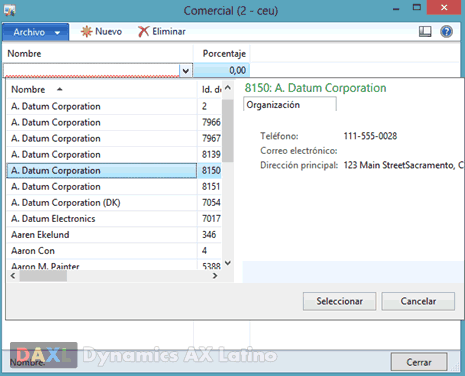Click the Nombre input field
Image resolution: width=465 pixels, height=376 pixels.
pyautogui.click(x=92, y=70)
